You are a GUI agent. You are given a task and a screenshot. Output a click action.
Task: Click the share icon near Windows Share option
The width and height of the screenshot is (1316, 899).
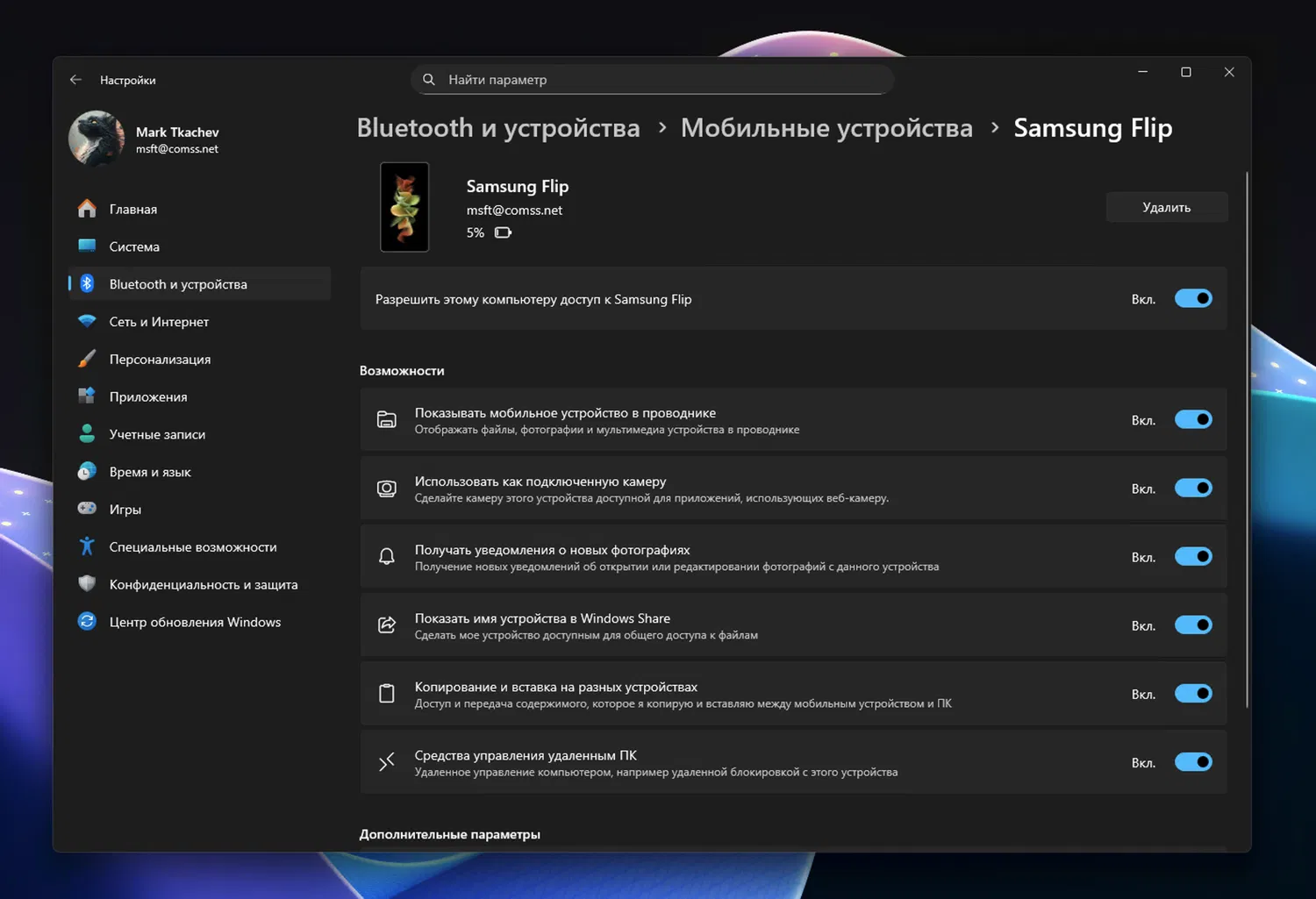386,624
